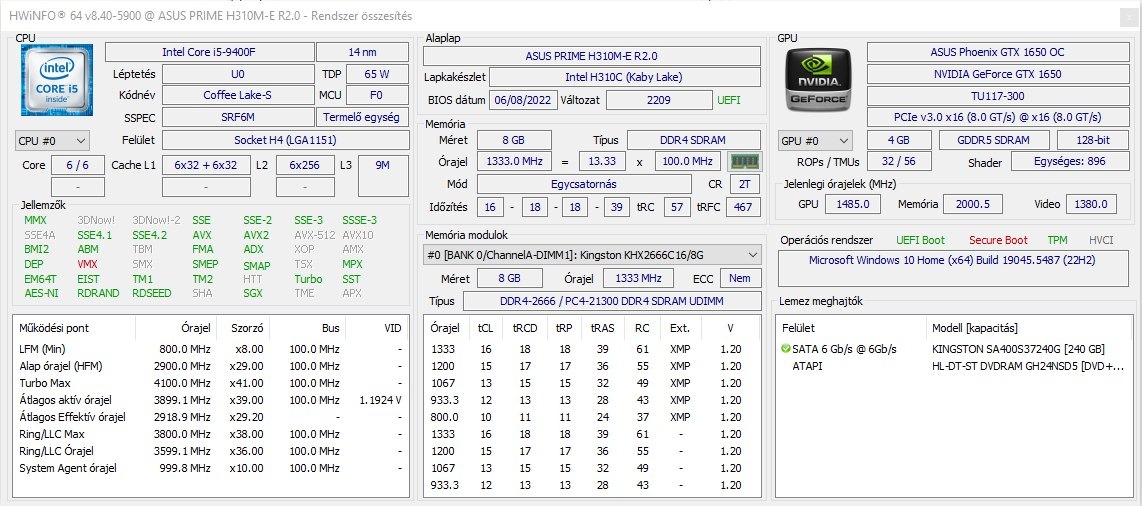Click the Alap órajel (HFM) row
This screenshot has width=1142, height=506.
211,366
